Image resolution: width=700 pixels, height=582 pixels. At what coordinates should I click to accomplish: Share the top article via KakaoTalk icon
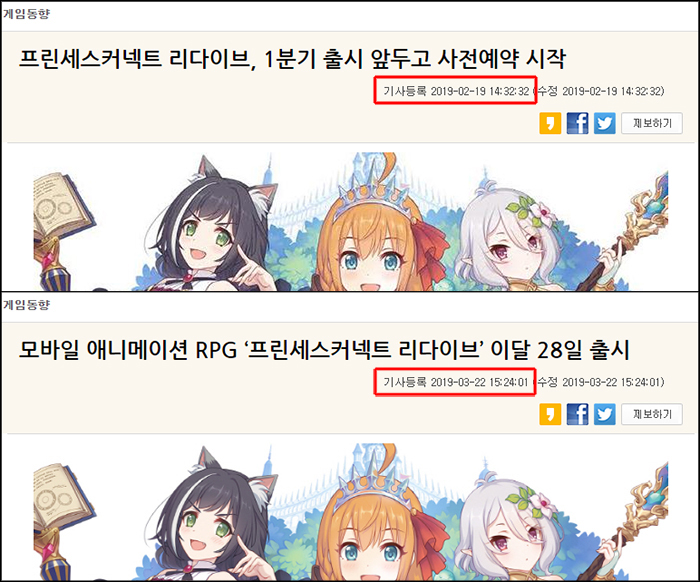(x=550, y=123)
